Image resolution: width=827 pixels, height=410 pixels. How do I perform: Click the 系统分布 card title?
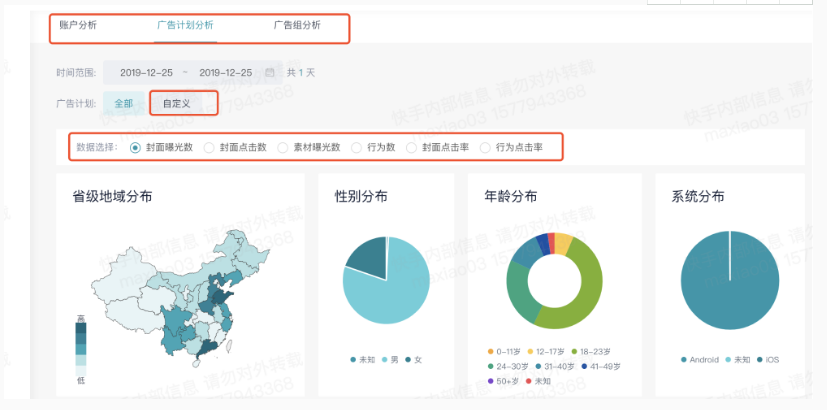[x=698, y=197]
